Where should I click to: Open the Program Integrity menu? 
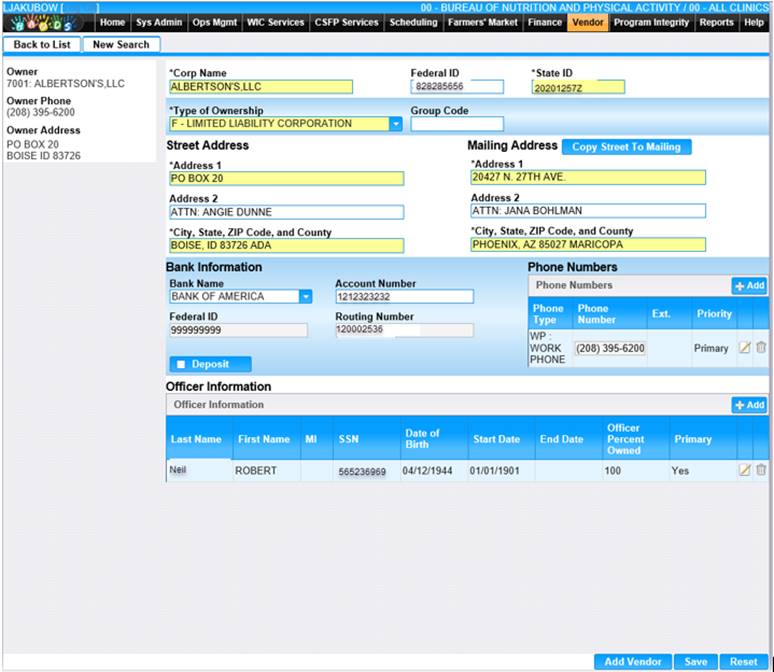pyautogui.click(x=651, y=23)
